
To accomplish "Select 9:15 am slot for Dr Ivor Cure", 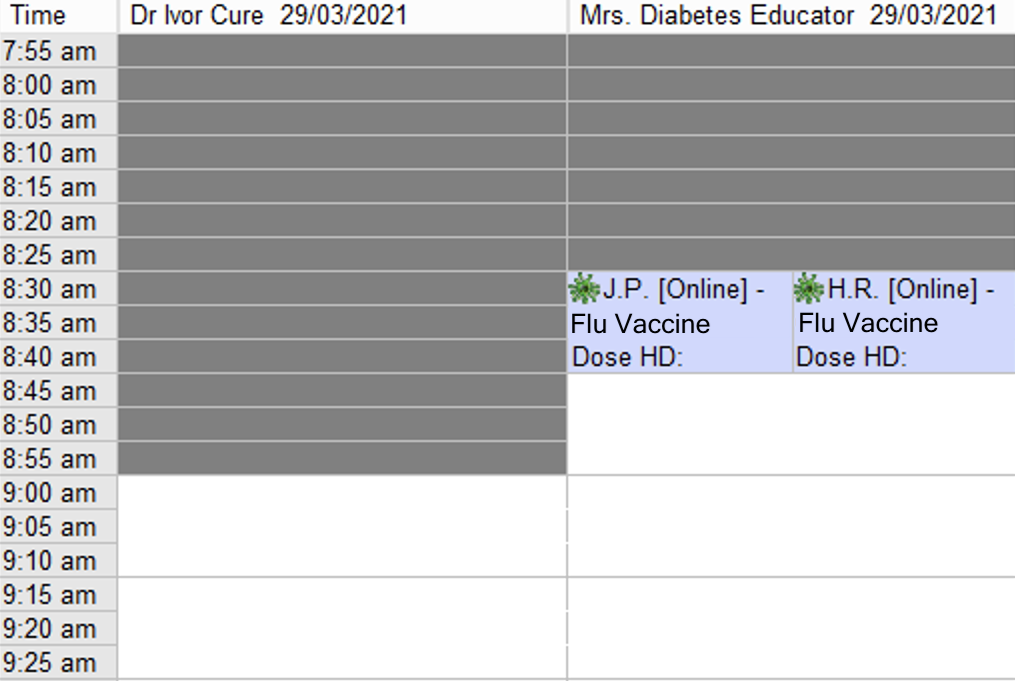I will (342, 594).
